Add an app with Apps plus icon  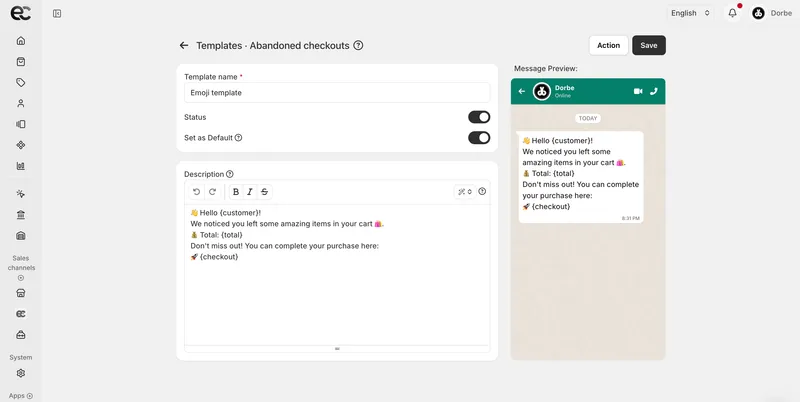tap(30, 396)
